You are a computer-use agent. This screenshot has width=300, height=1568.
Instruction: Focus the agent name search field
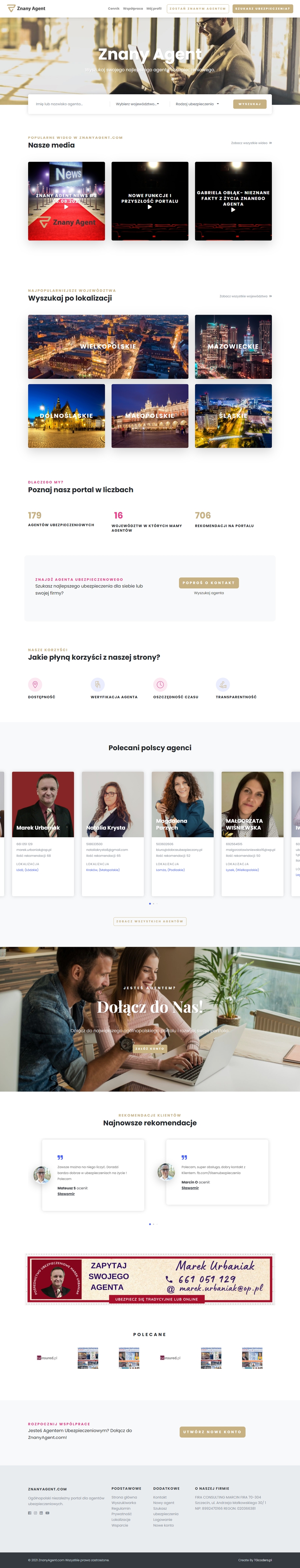click(x=69, y=104)
